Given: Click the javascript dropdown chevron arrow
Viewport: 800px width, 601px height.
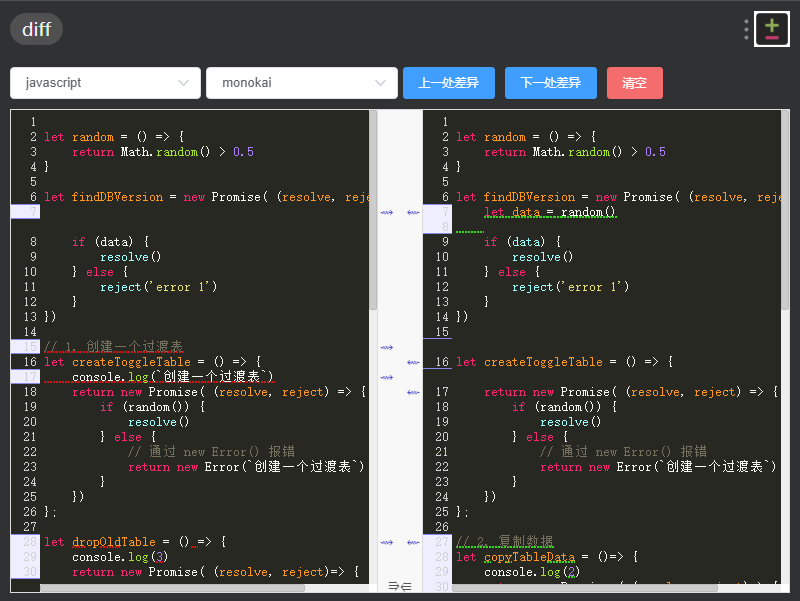Looking at the screenshot, I should pos(183,83).
